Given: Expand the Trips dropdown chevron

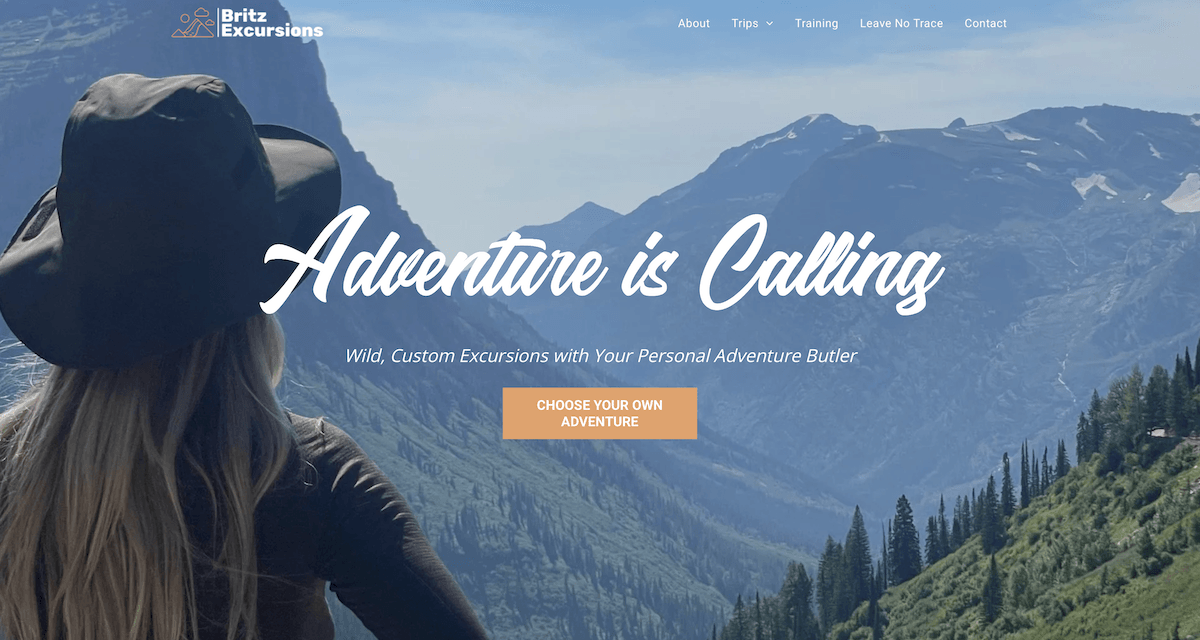Looking at the screenshot, I should 769,24.
